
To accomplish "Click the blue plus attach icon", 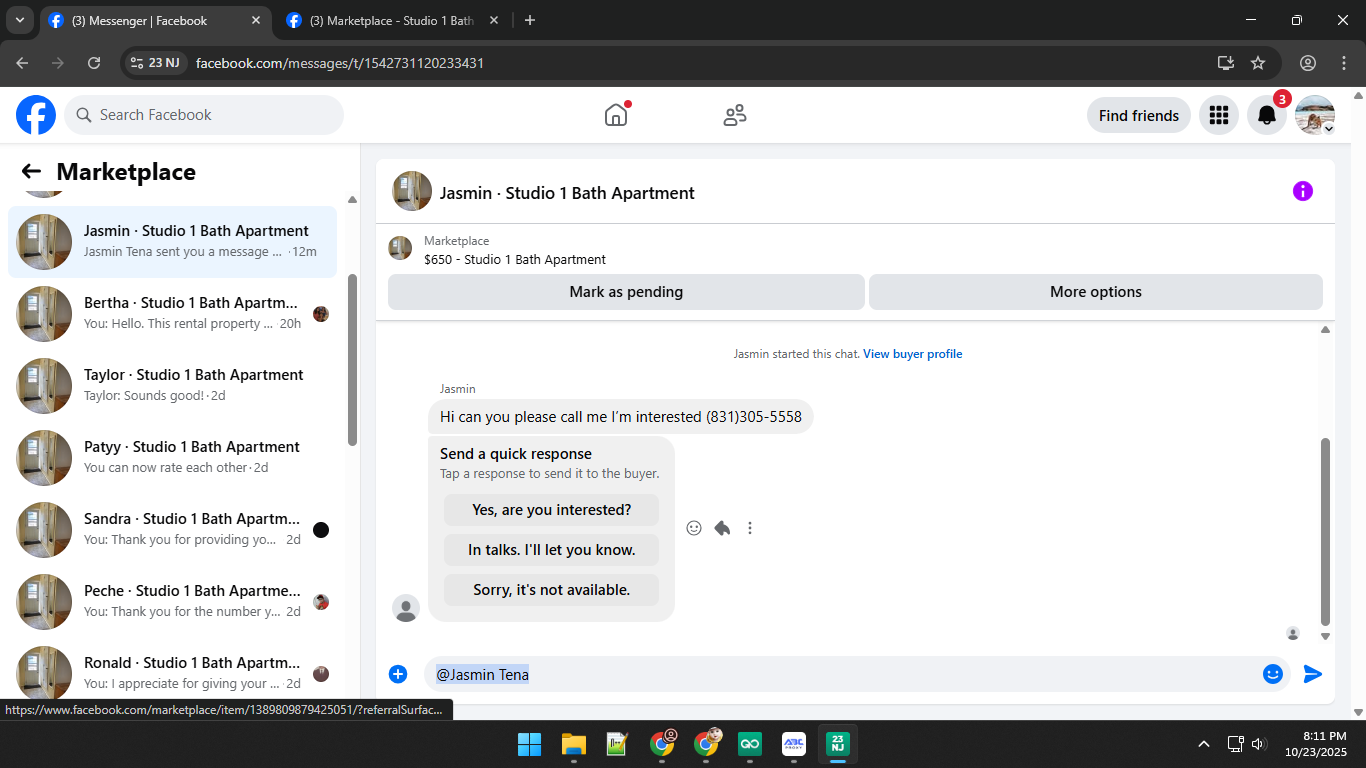I will [x=398, y=674].
